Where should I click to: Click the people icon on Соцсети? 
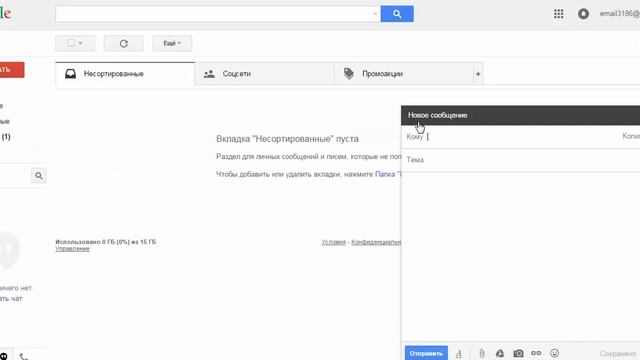209,74
